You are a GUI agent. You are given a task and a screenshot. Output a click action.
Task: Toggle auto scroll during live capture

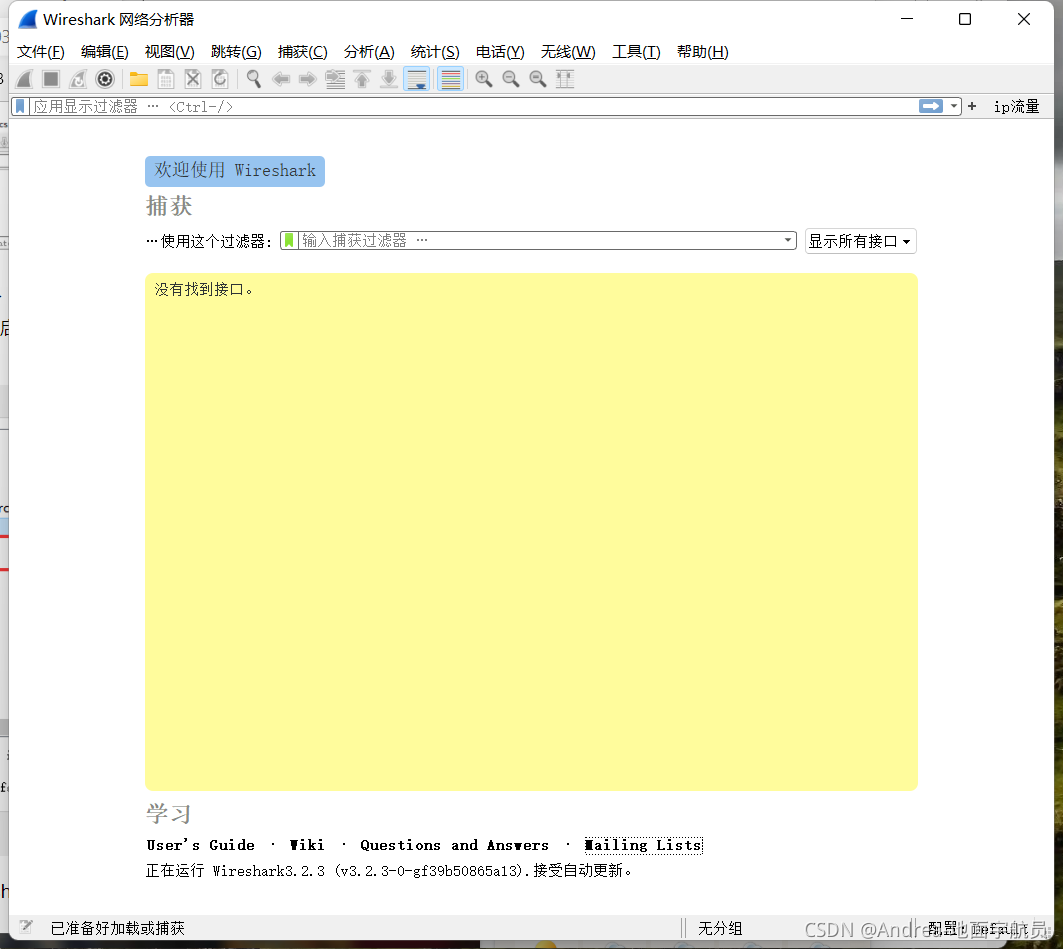pos(417,79)
